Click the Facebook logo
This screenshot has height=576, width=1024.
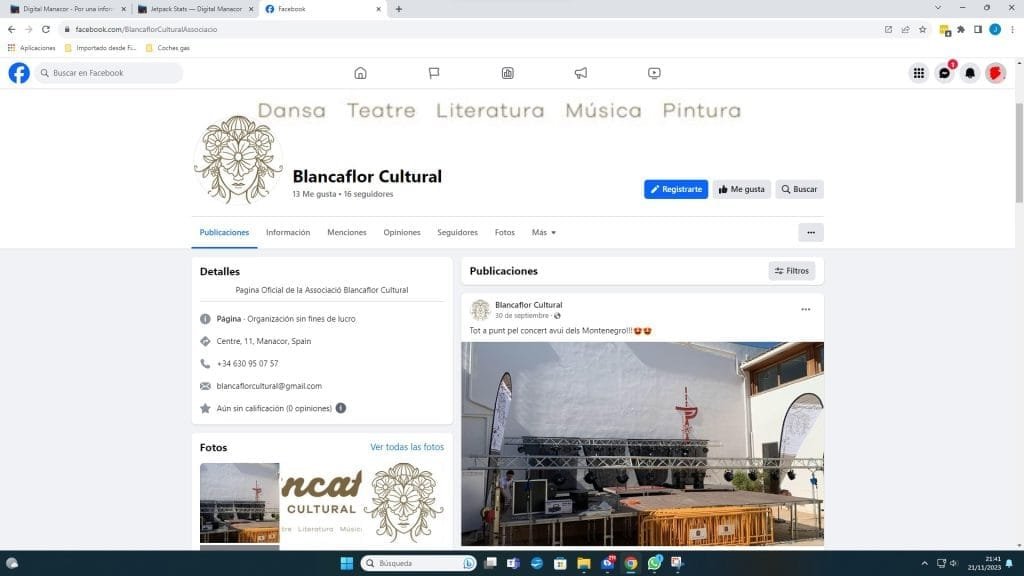coord(19,73)
